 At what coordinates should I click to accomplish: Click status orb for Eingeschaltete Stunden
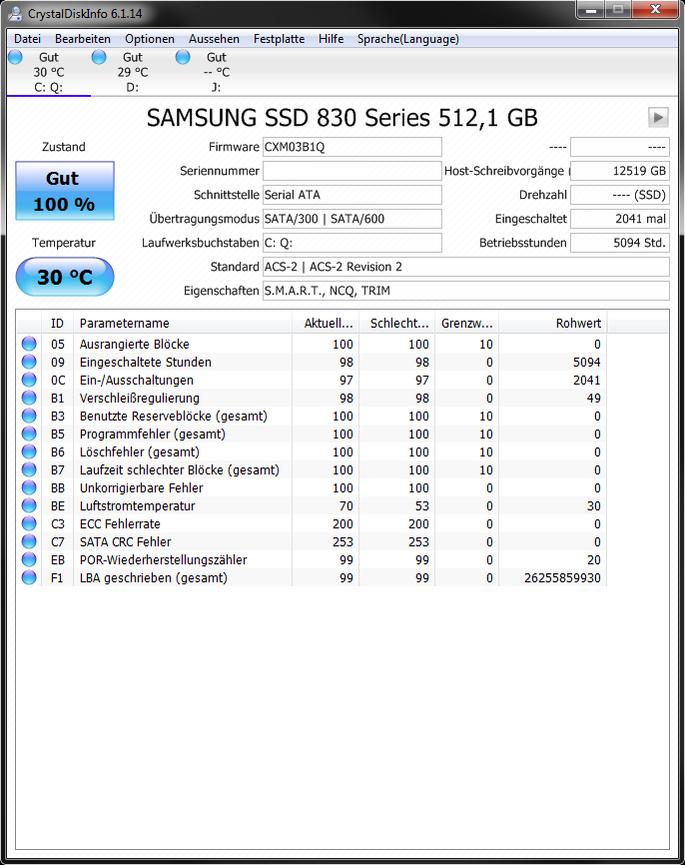29,362
